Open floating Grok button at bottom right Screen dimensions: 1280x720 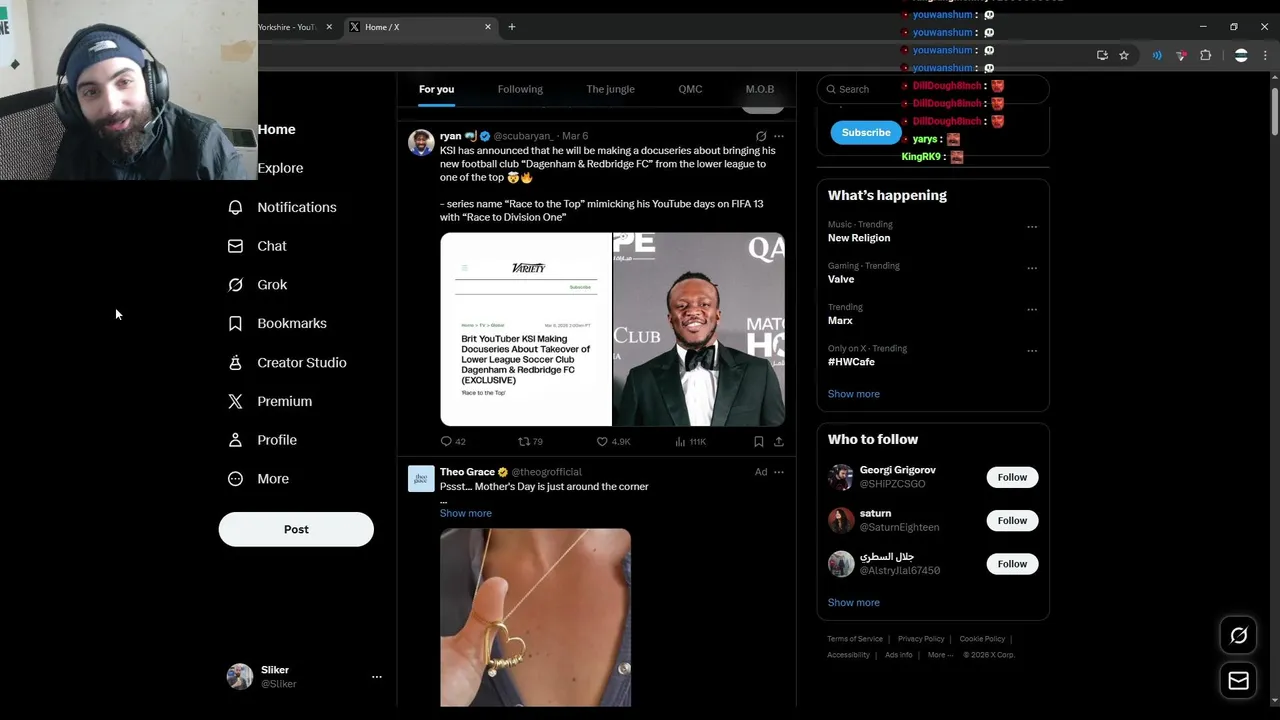pyautogui.click(x=1238, y=635)
